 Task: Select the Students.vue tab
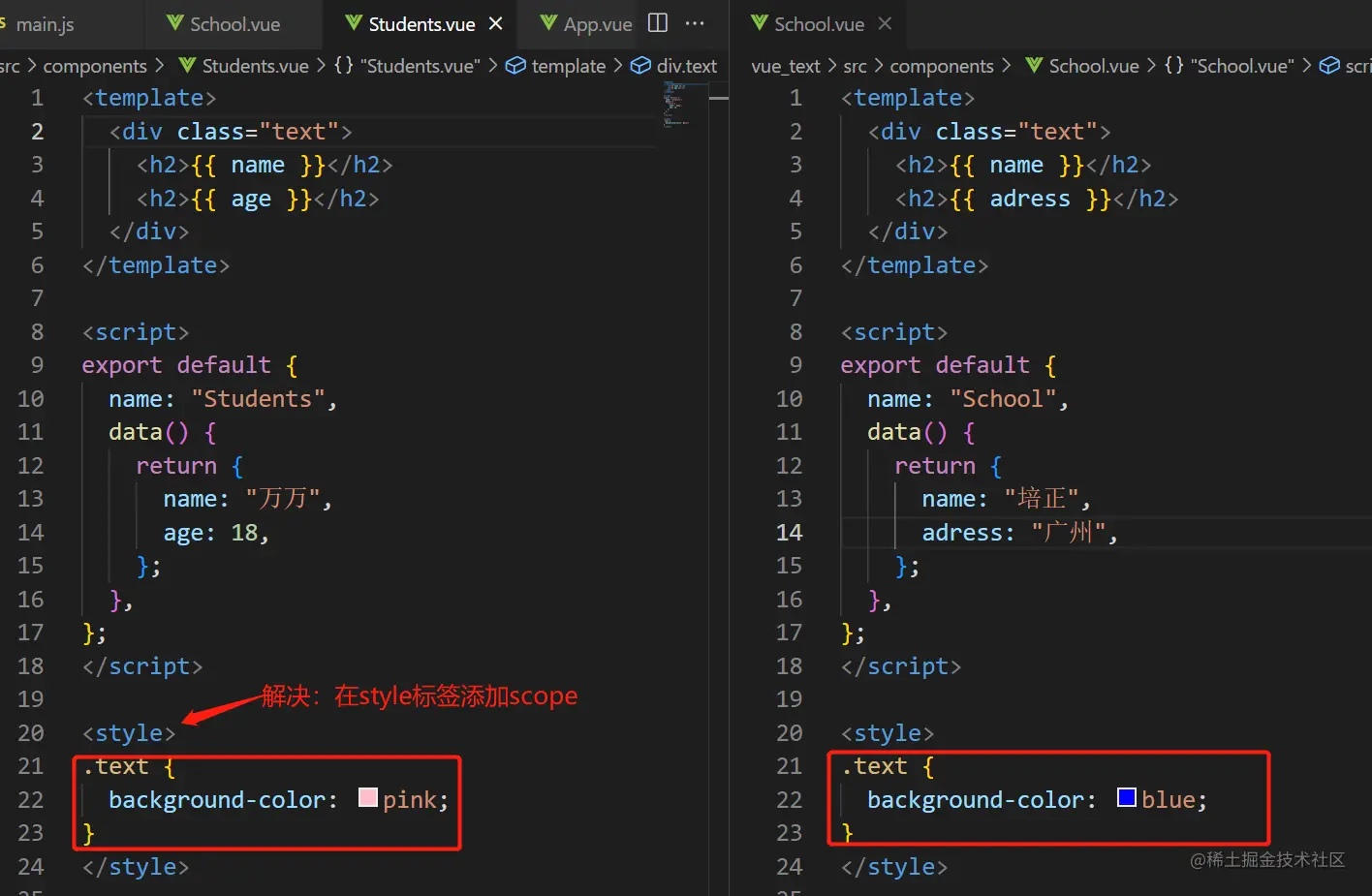[421, 24]
